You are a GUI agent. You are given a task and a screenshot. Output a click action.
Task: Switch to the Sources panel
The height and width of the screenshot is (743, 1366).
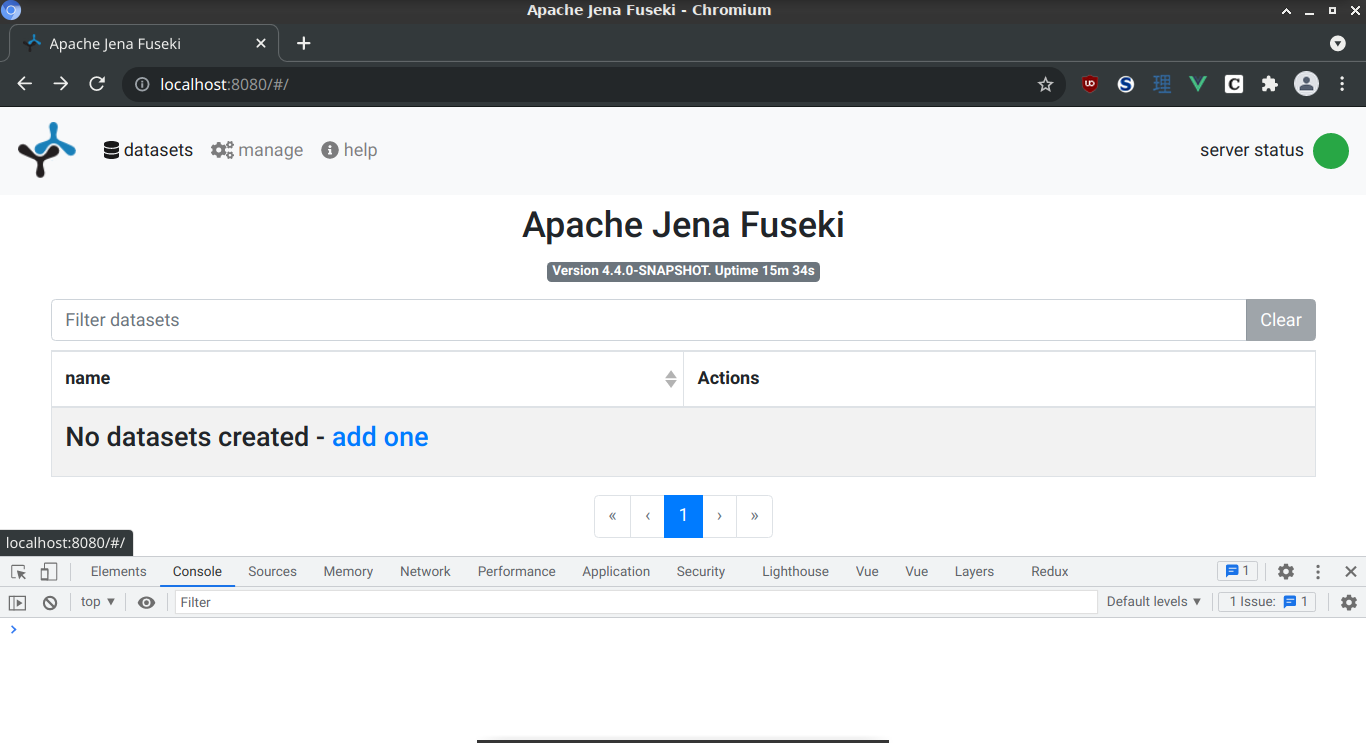pos(272,572)
